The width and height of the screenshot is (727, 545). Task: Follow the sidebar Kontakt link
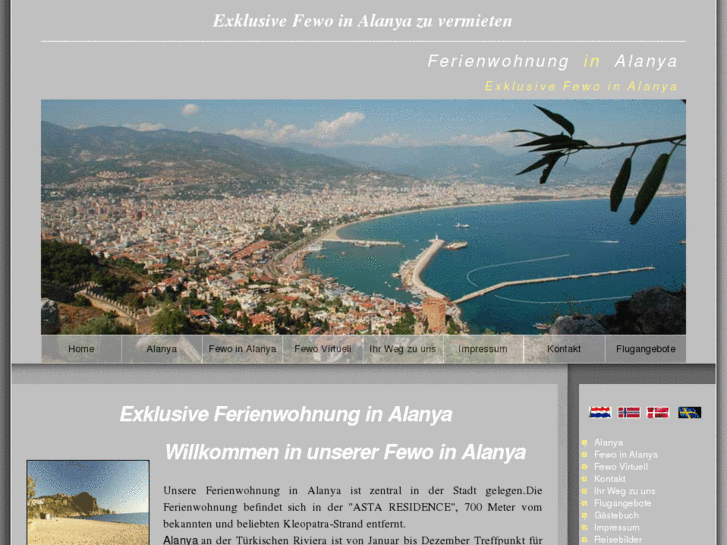coord(610,479)
